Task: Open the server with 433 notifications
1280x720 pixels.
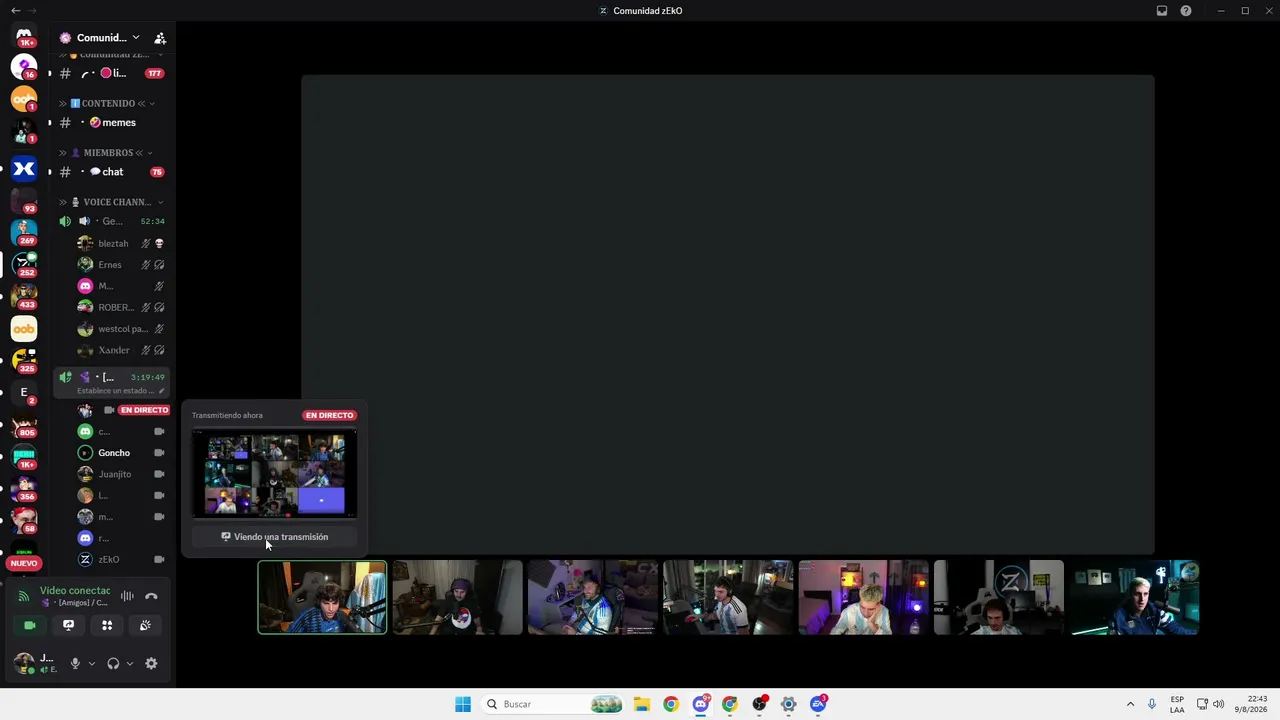Action: pos(24,296)
